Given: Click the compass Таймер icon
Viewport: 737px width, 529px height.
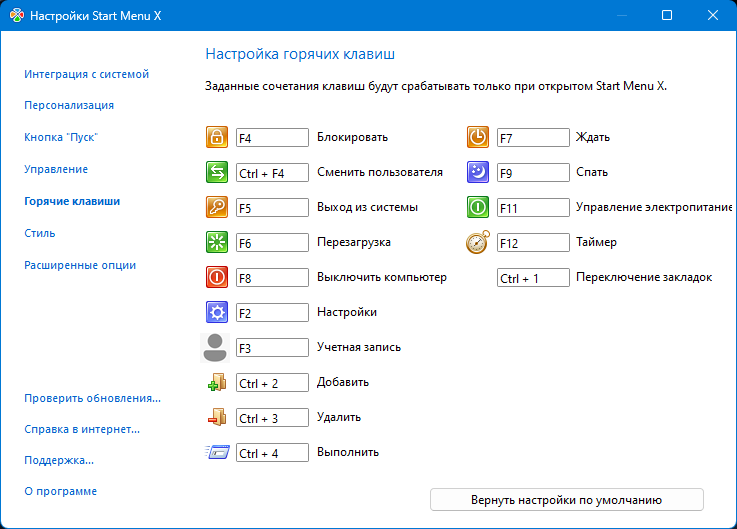Looking at the screenshot, I should click(x=478, y=243).
